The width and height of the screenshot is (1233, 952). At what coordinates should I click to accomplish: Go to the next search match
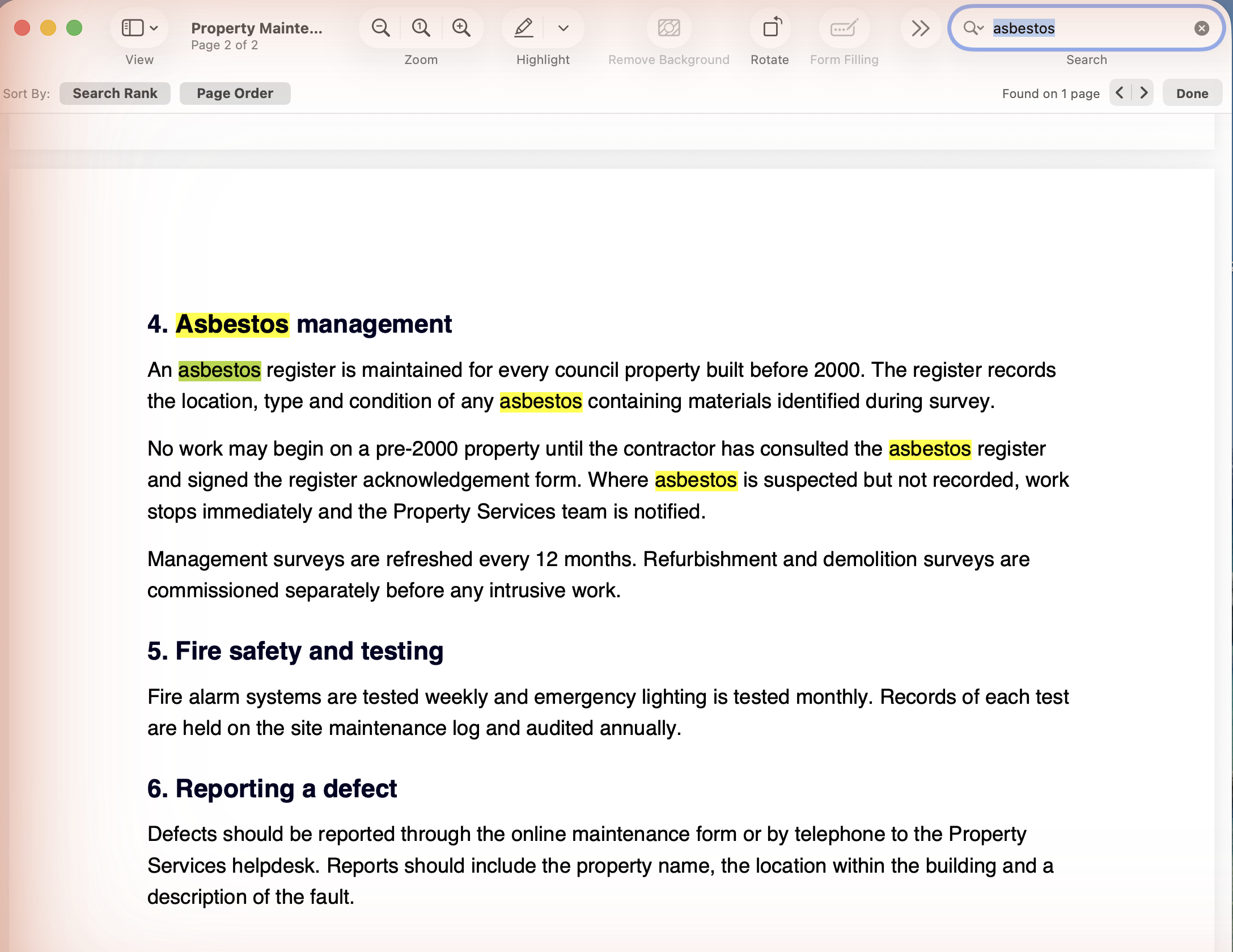tap(1143, 93)
